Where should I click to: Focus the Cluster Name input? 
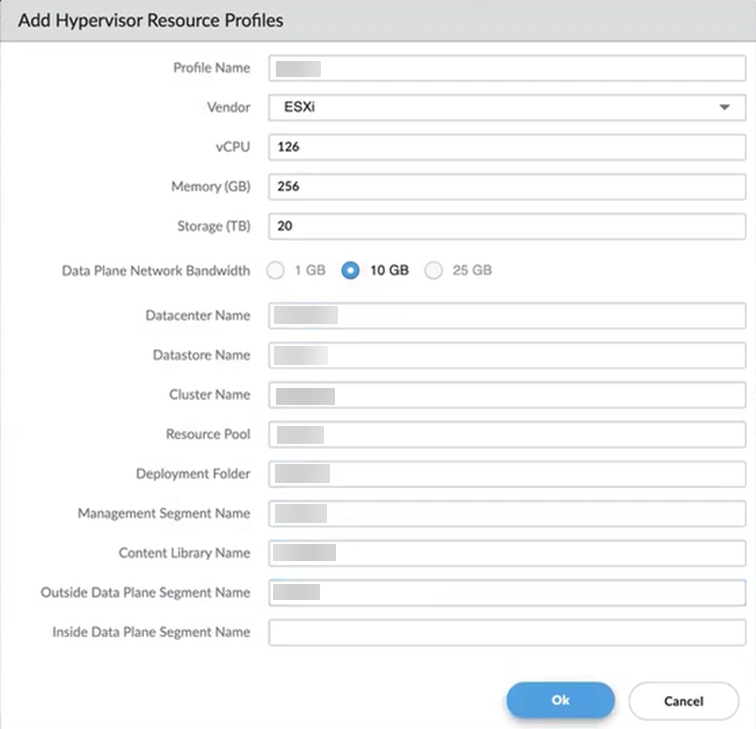click(x=506, y=395)
